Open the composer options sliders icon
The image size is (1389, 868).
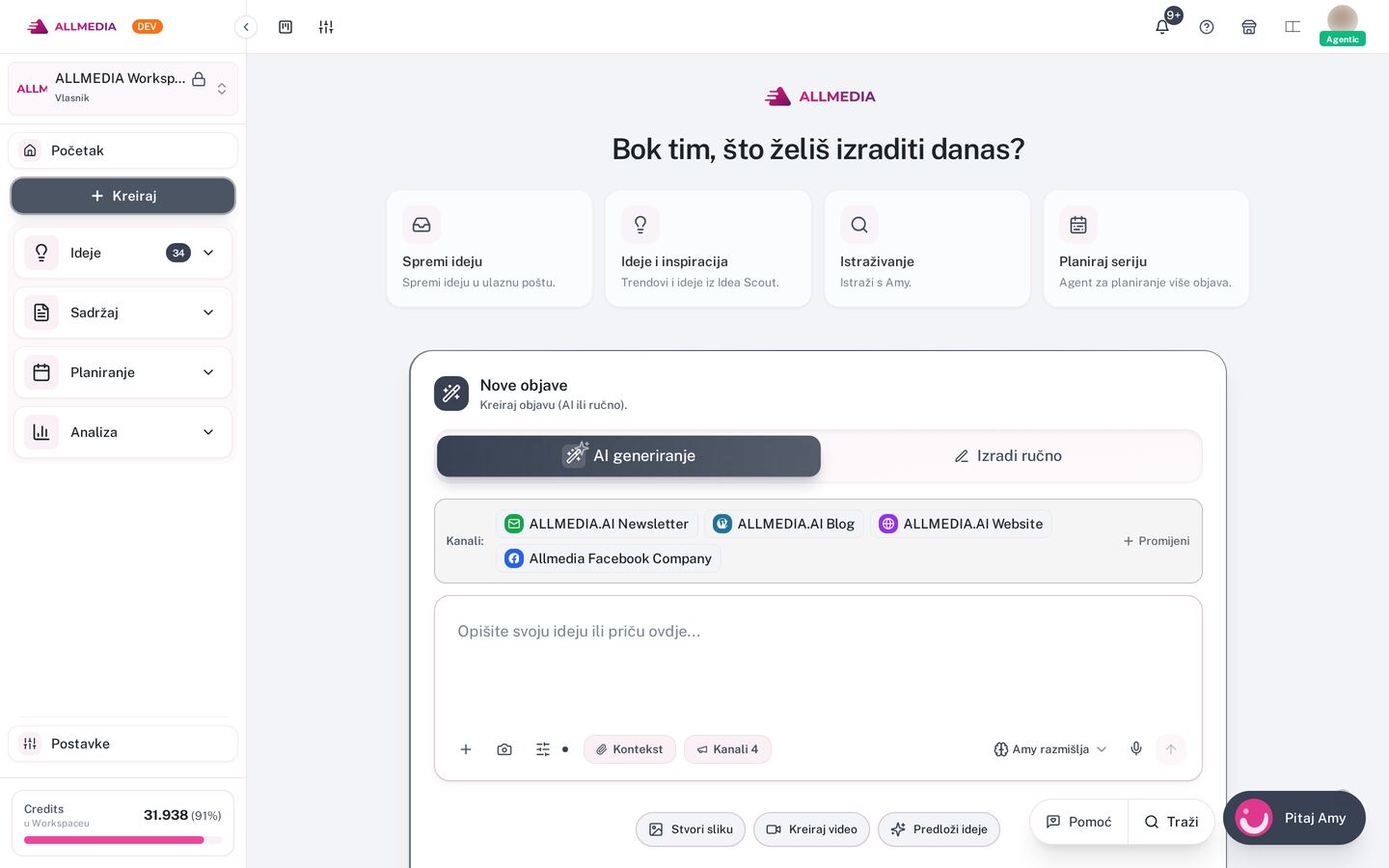[543, 749]
